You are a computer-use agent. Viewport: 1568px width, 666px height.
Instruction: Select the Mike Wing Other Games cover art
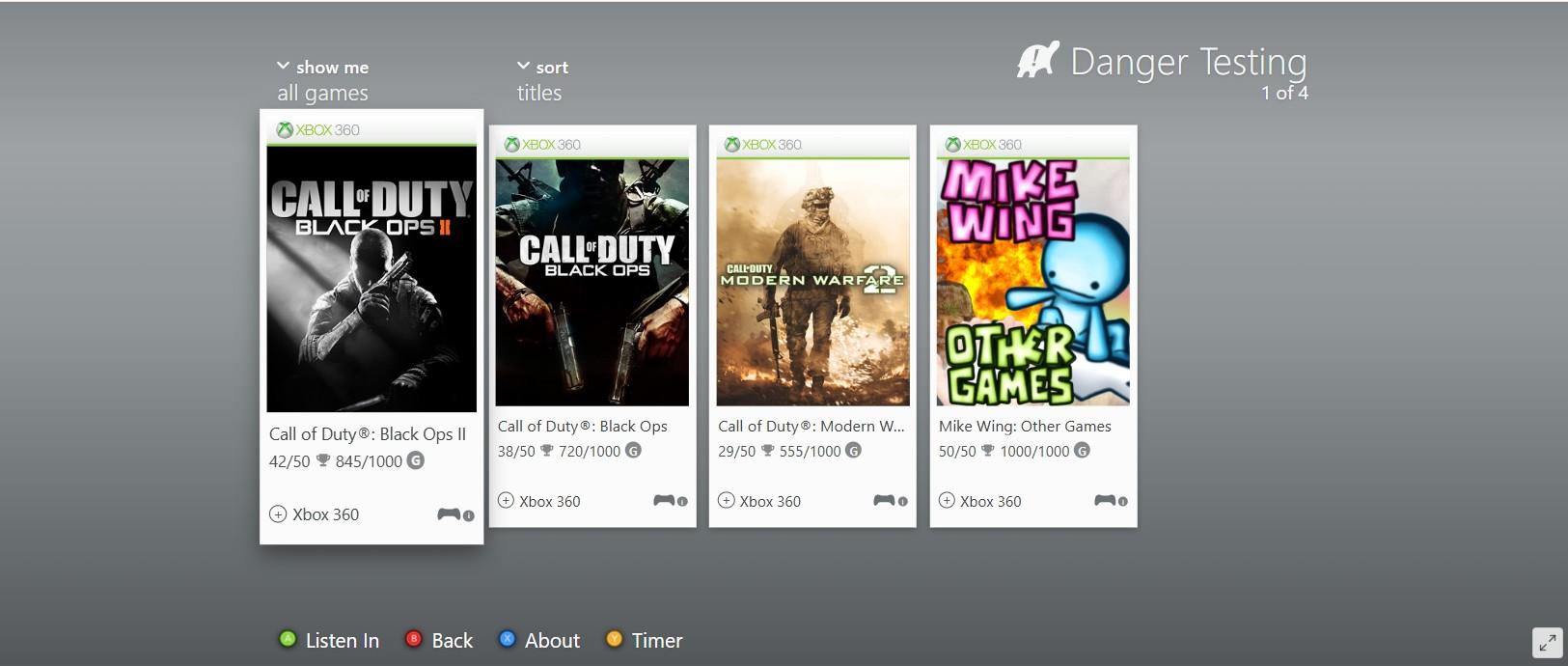(1033, 283)
